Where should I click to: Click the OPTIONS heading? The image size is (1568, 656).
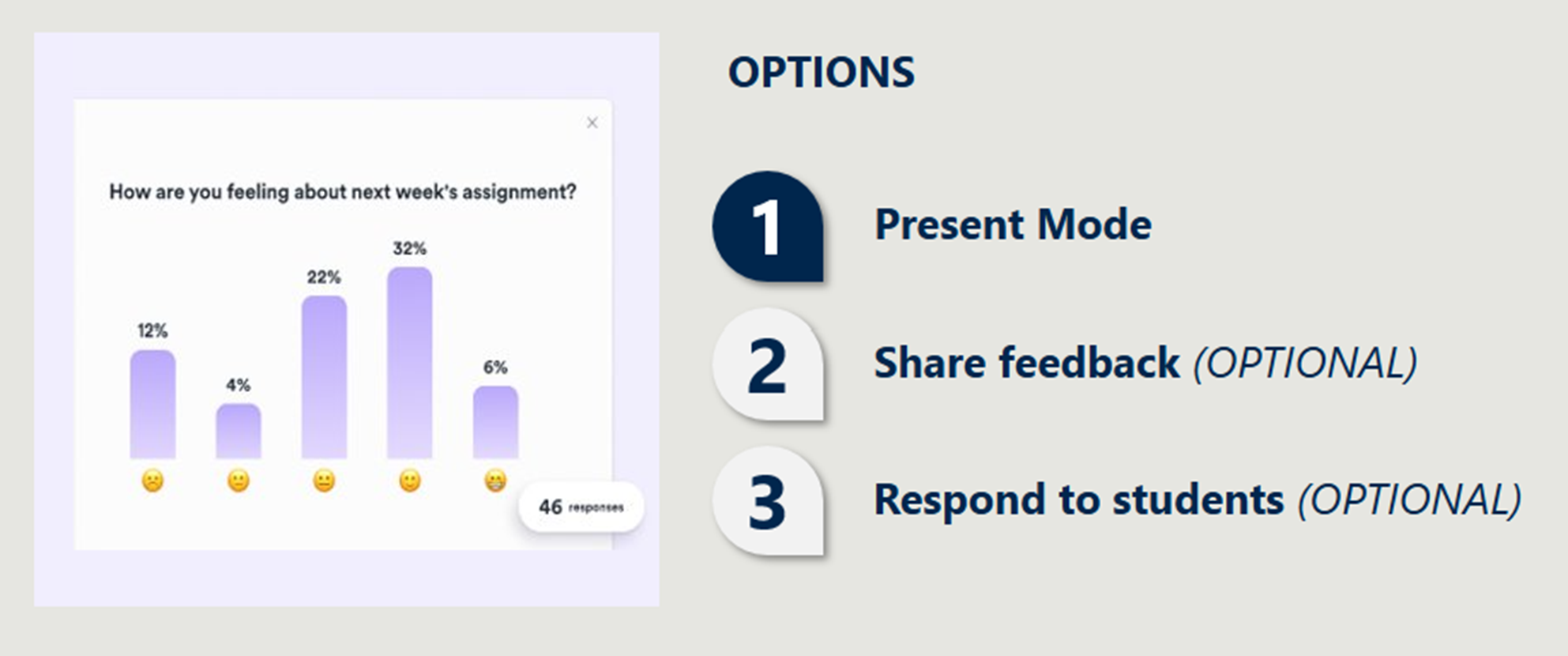(821, 73)
